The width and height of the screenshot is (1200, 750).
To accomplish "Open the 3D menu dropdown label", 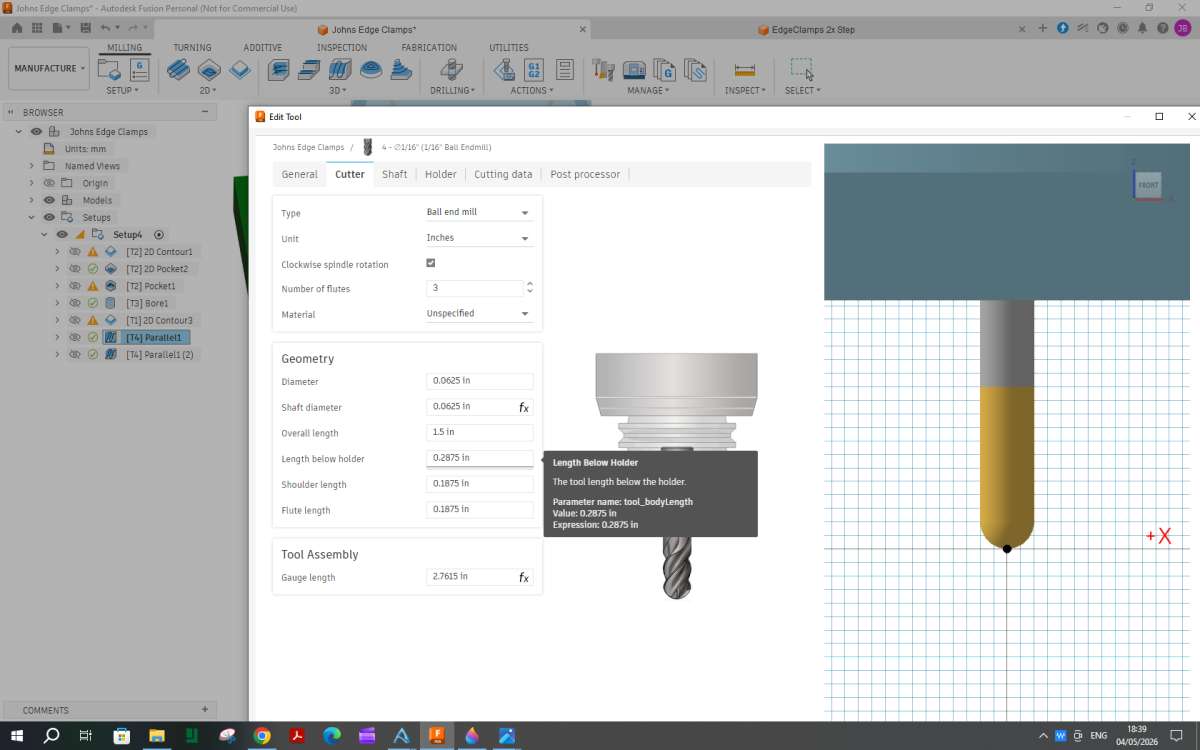I will click(x=338, y=90).
